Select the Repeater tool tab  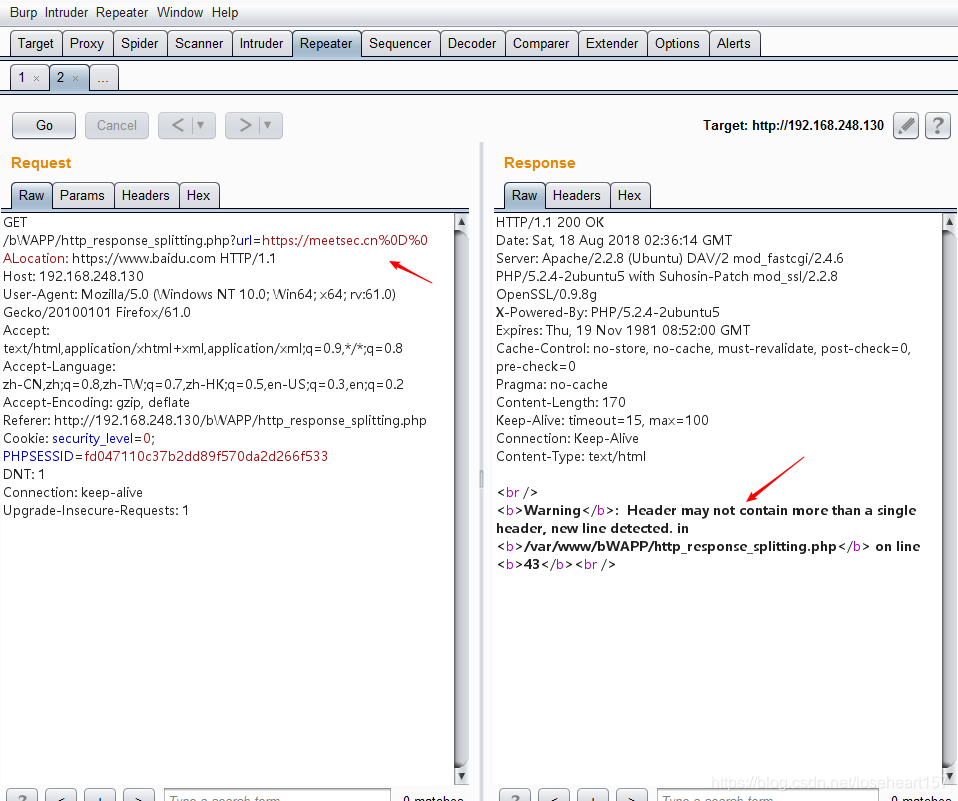pyautogui.click(x=326, y=43)
